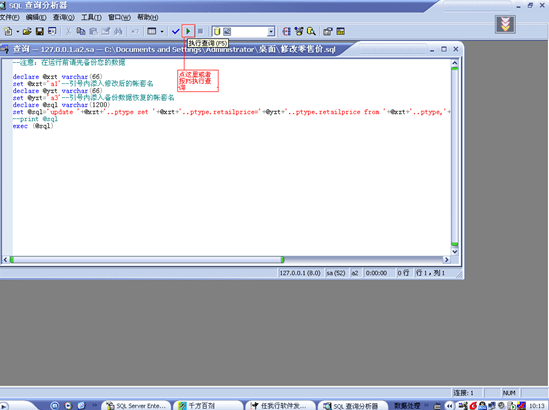549x410 pixels.
Task: Click the Copy icon in toolbar
Action: 81,32
